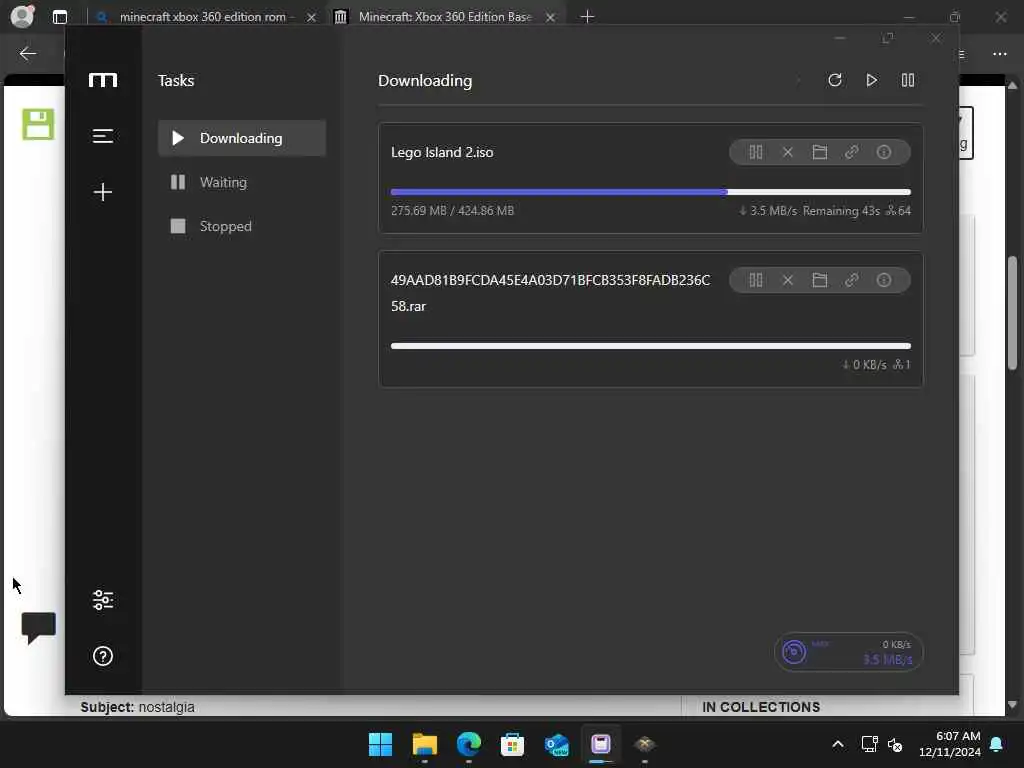Viewport: 1024px width, 768px height.
Task: Open browser settings three-dot menu
Action: point(1000,54)
